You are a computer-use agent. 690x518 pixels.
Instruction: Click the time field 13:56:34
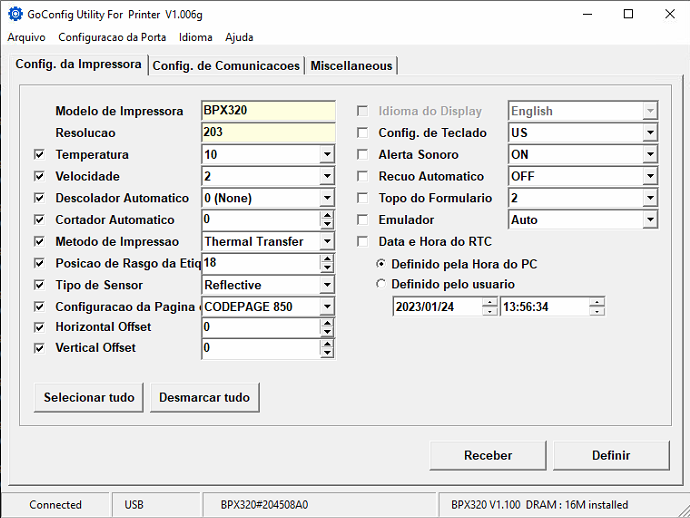click(545, 307)
